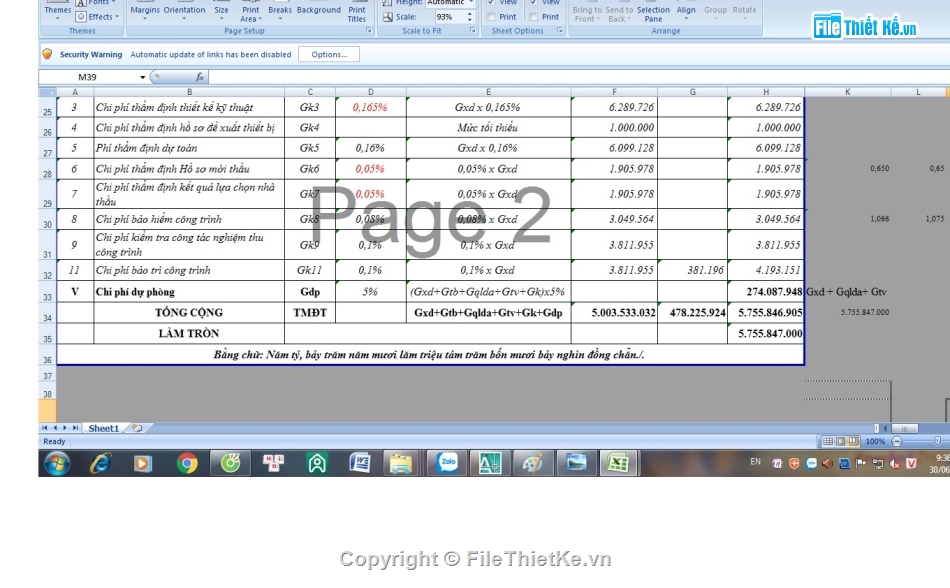Click the Print Titles button
The height and width of the screenshot is (588, 950).
[x=357, y=12]
